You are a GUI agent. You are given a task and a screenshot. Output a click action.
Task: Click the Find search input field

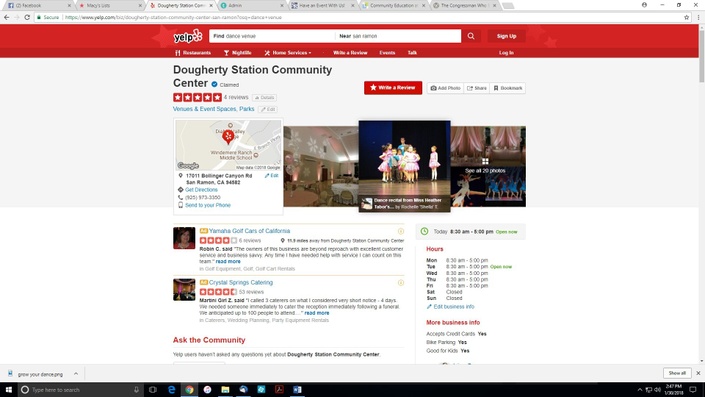(x=272, y=36)
